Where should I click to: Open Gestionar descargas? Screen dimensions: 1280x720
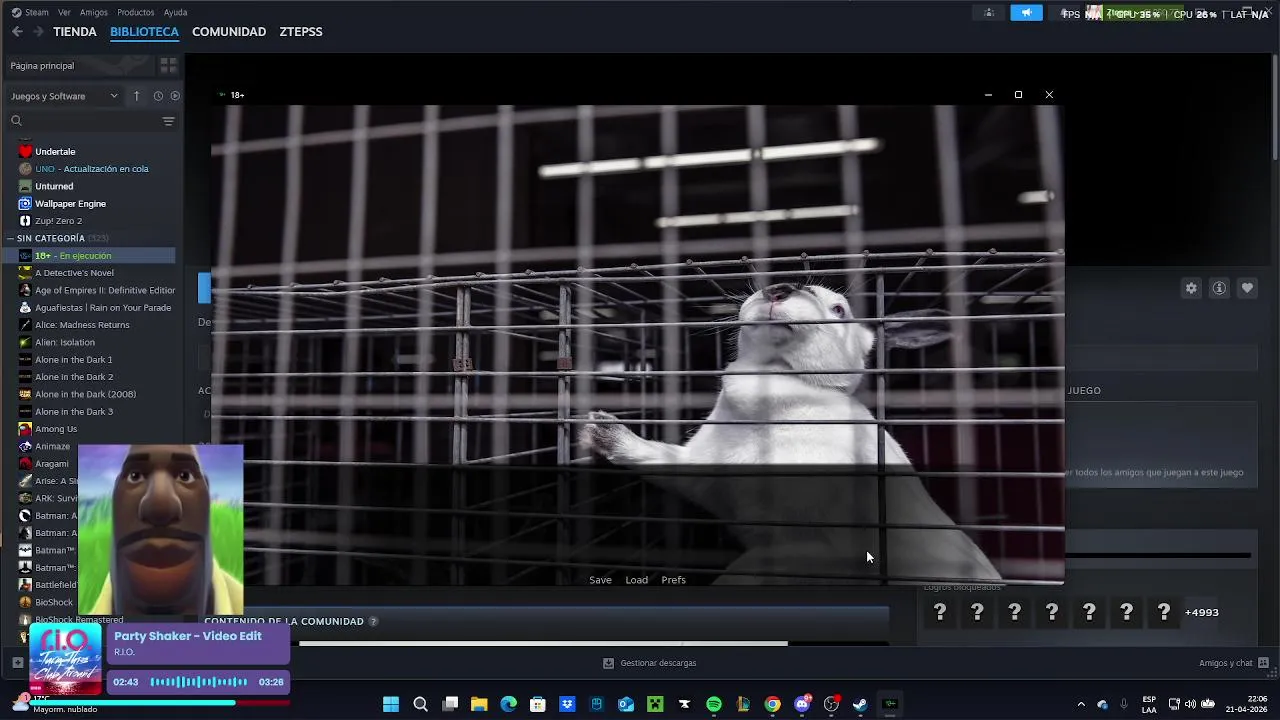pyautogui.click(x=649, y=663)
